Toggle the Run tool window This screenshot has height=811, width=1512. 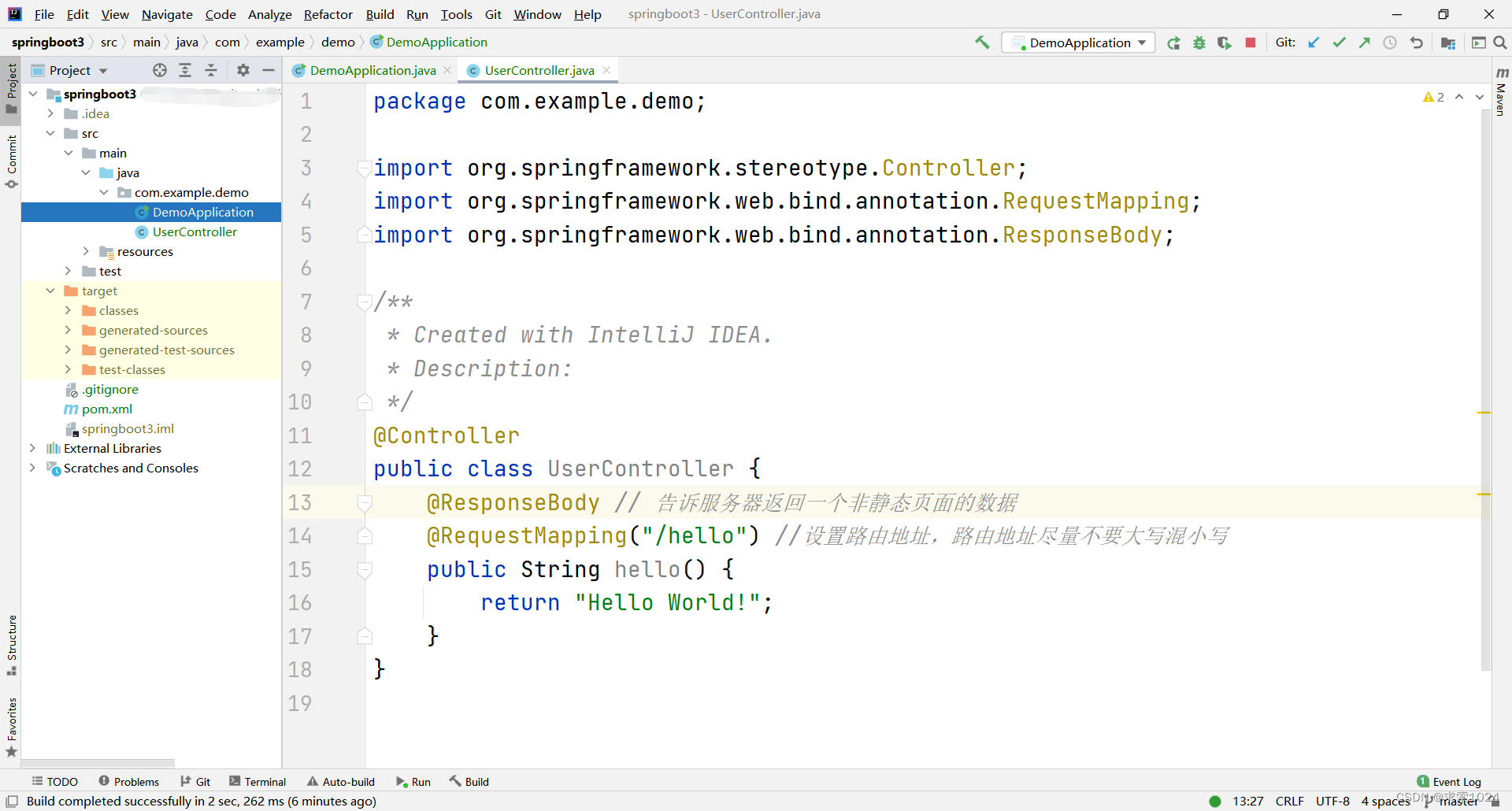click(413, 782)
